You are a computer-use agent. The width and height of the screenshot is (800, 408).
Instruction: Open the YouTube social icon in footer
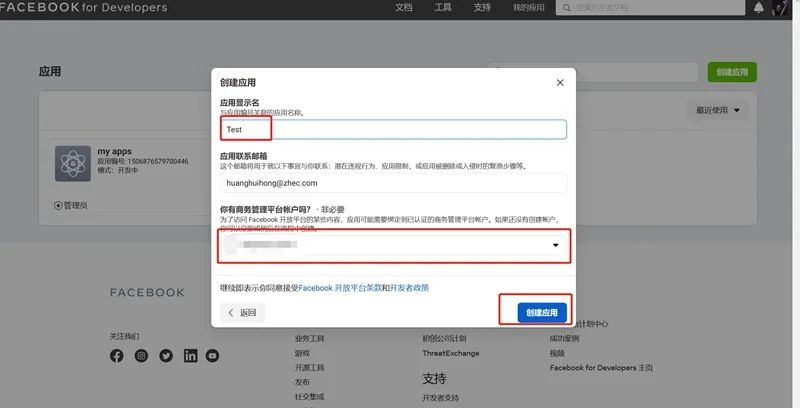point(213,355)
